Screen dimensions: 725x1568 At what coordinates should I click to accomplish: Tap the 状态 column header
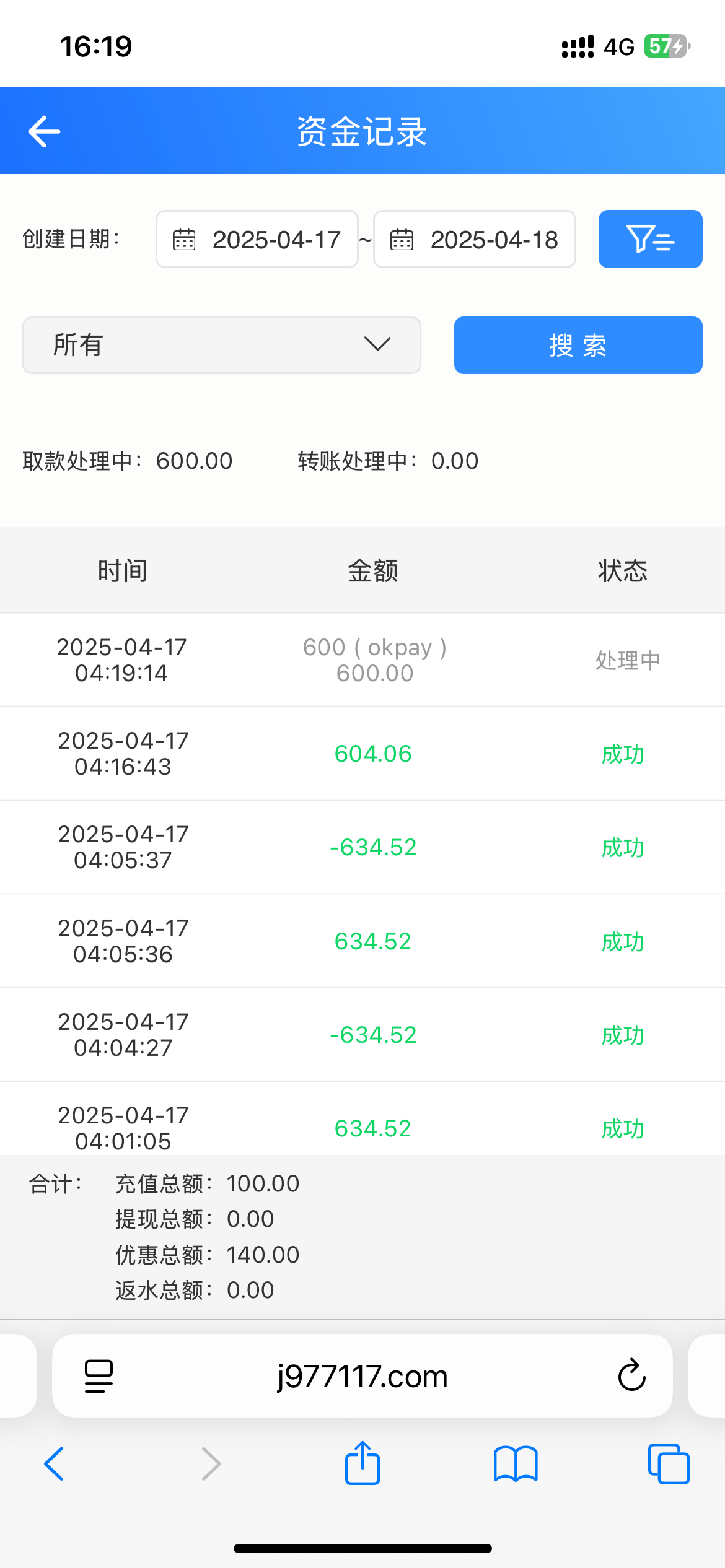coord(622,570)
